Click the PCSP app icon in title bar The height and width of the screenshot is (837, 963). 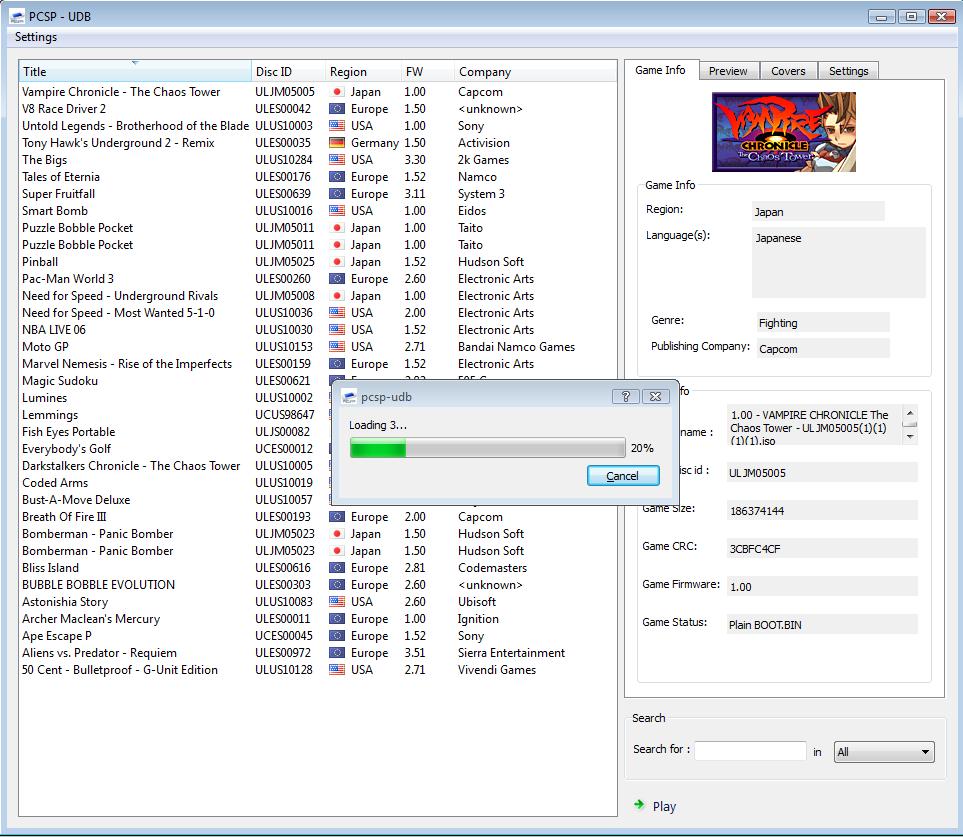point(17,16)
